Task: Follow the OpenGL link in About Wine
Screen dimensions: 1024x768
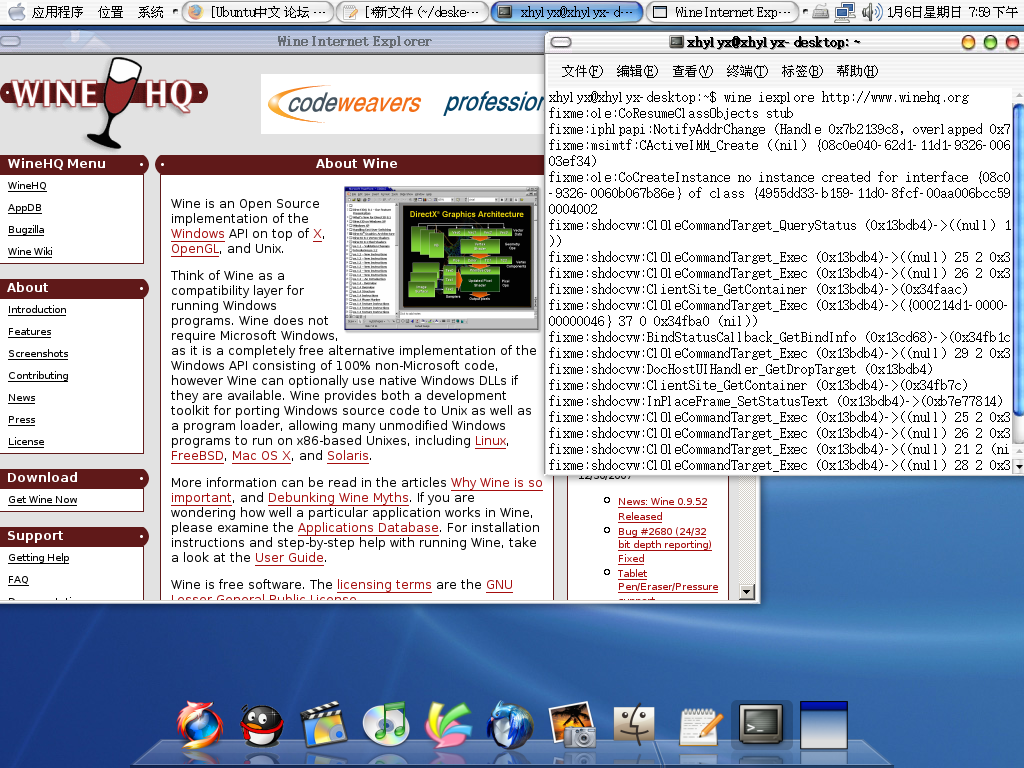Action: click(195, 249)
